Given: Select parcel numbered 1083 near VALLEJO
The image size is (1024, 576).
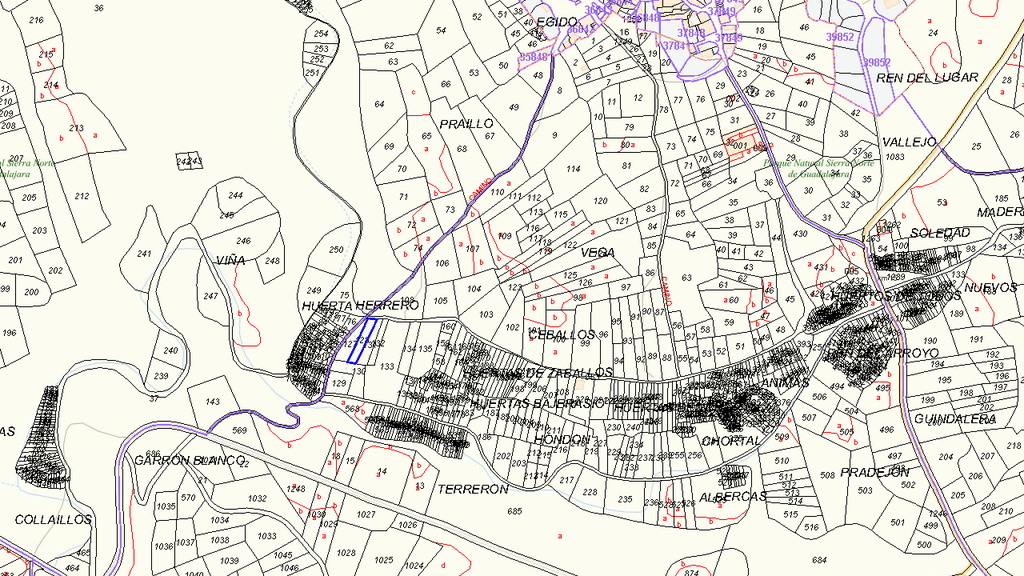Looking at the screenshot, I should (x=895, y=157).
